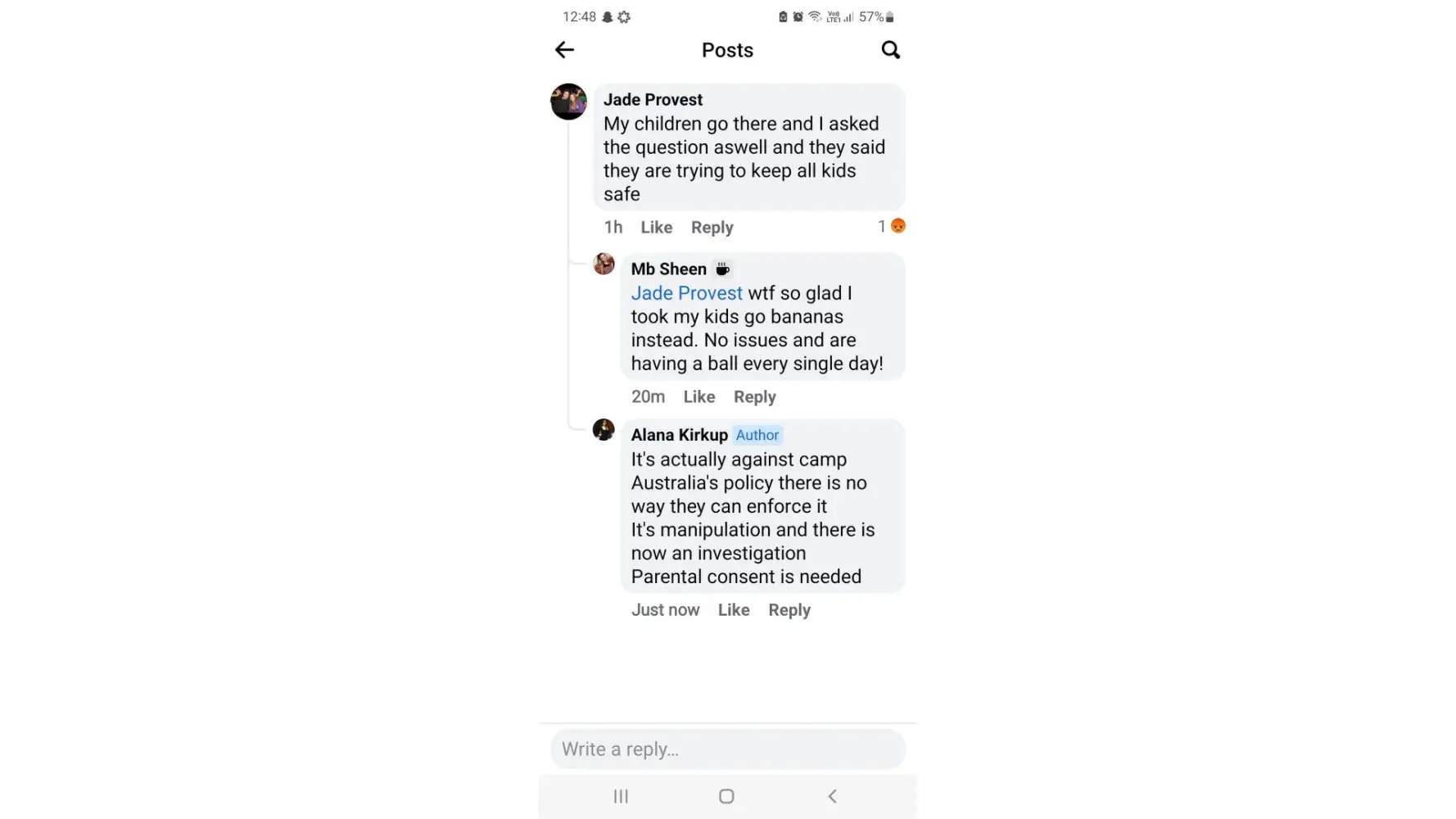
Task: Tap the Author badge next to Alana Kirkup
Action: pyautogui.click(x=757, y=435)
